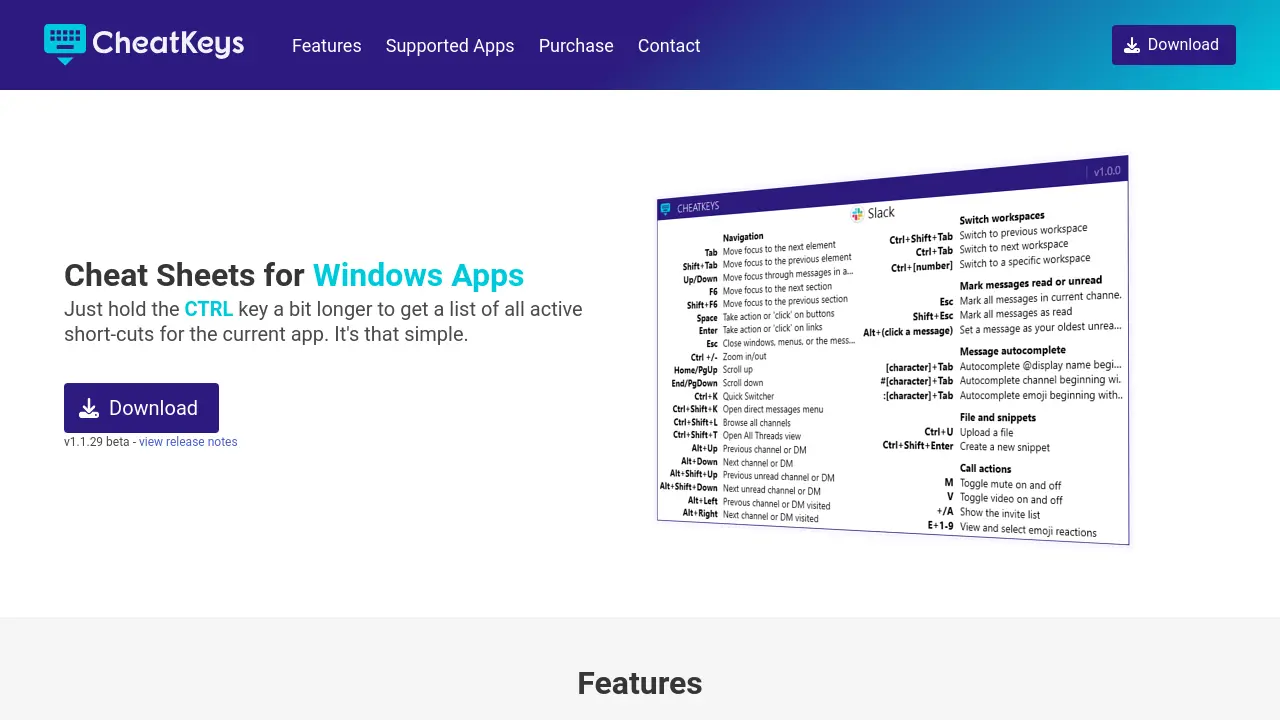
Task: Click the large Download button below the tagline
Action: click(141, 408)
